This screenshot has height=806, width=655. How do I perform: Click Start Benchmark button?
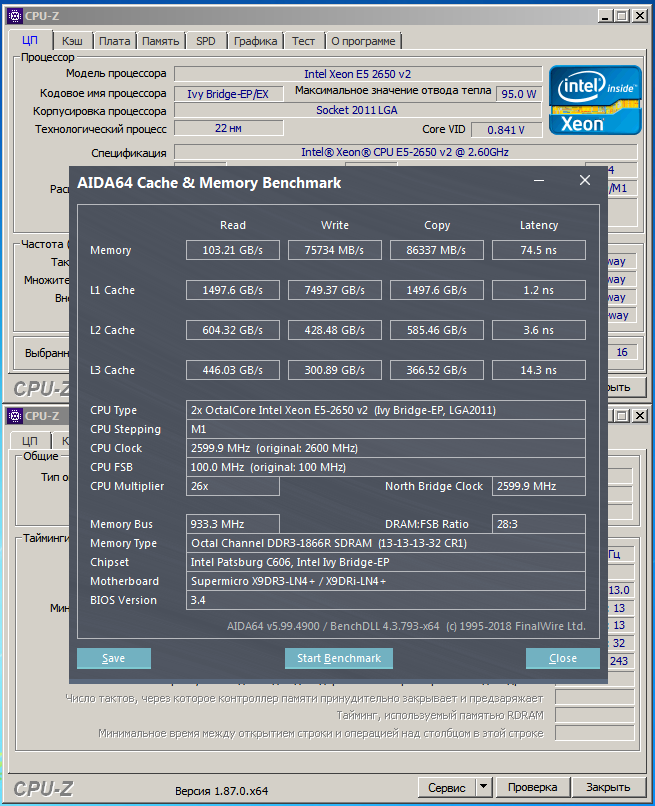pyautogui.click(x=339, y=658)
